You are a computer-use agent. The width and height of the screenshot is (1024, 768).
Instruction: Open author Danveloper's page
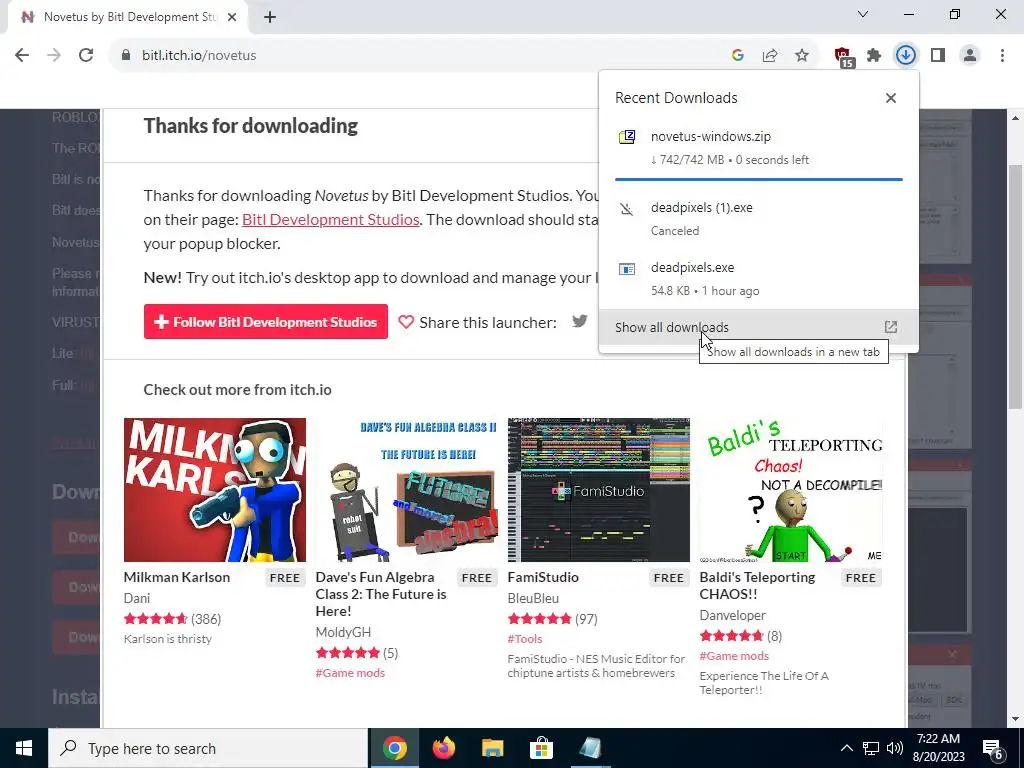(732, 615)
